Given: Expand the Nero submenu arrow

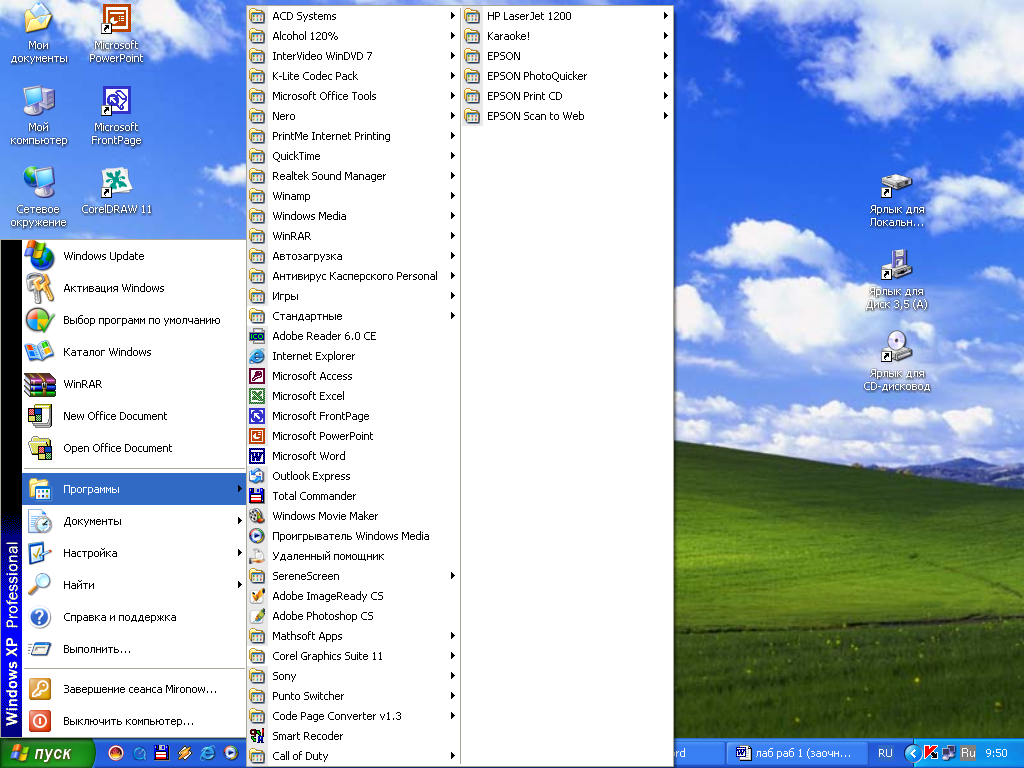Looking at the screenshot, I should coord(452,116).
